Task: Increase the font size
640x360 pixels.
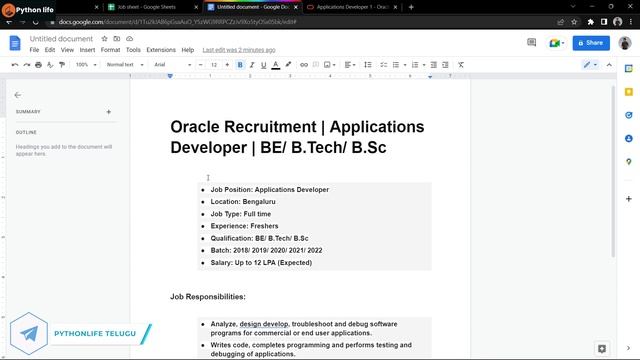Action: point(227,65)
